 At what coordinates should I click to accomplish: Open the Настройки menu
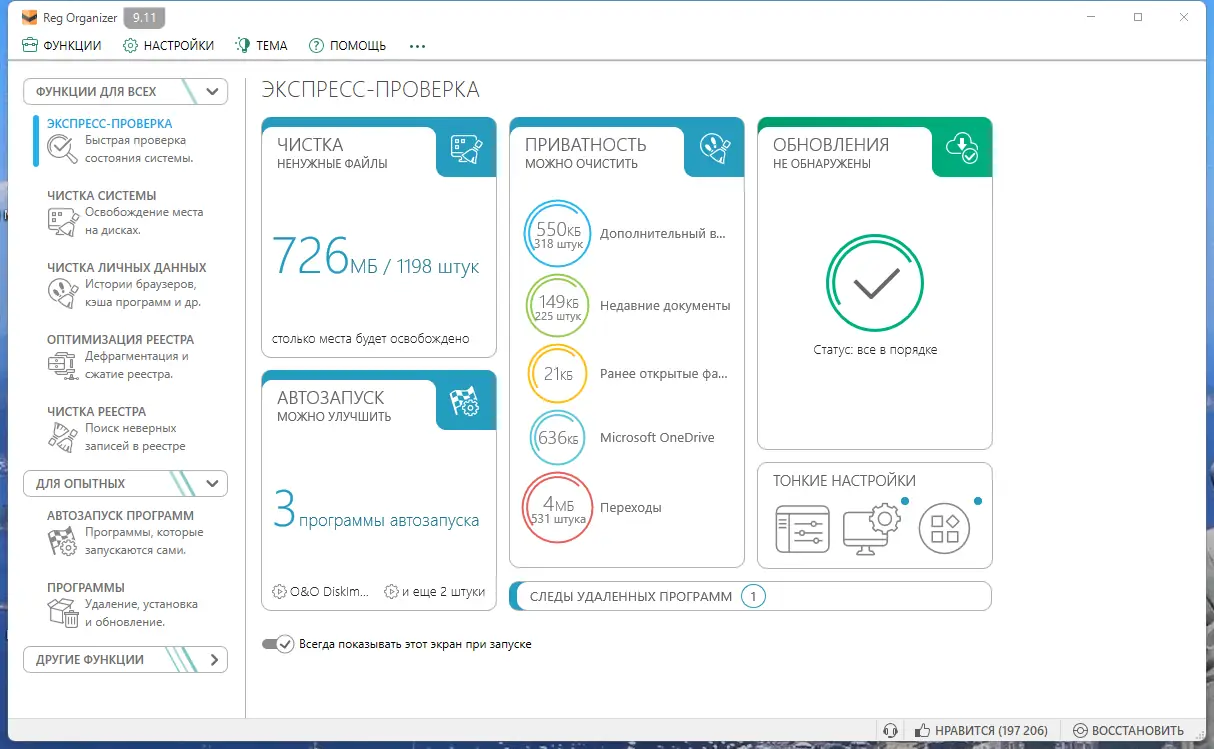point(168,45)
